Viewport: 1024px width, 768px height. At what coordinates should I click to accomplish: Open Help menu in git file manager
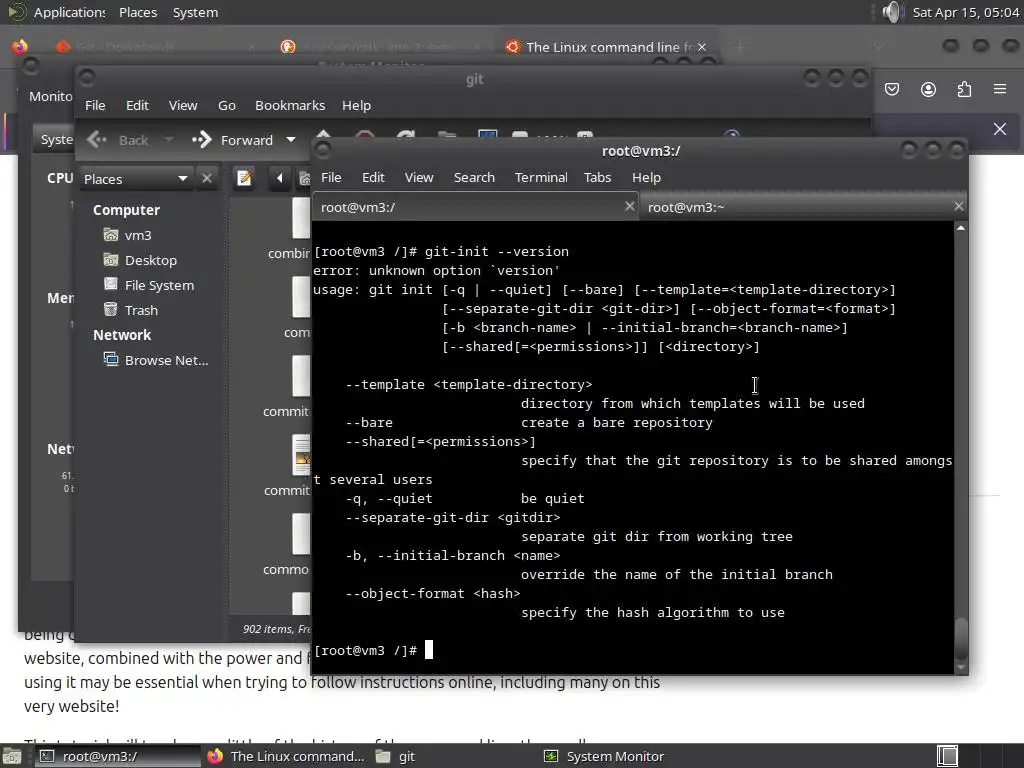(356, 105)
